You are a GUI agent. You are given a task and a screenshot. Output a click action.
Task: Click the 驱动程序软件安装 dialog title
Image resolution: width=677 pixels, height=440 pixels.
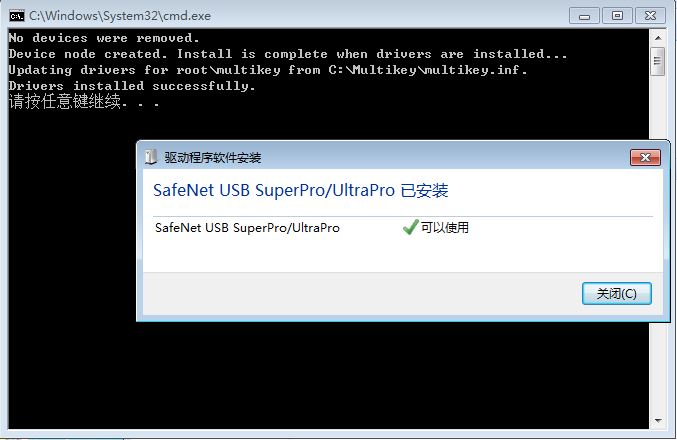(212, 158)
